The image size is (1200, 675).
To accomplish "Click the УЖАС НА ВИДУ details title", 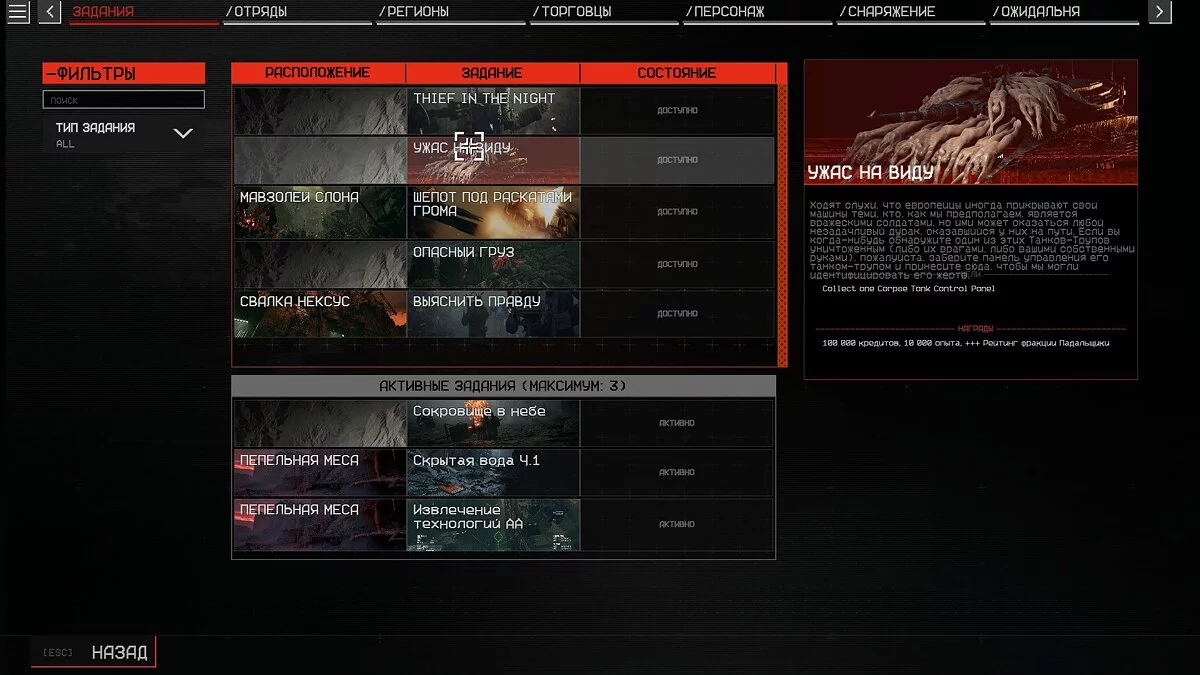I will 871,173.
